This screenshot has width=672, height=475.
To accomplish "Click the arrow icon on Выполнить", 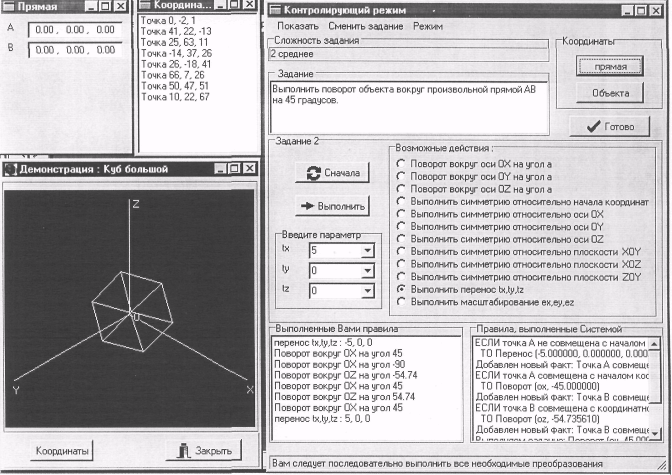I will click(305, 207).
